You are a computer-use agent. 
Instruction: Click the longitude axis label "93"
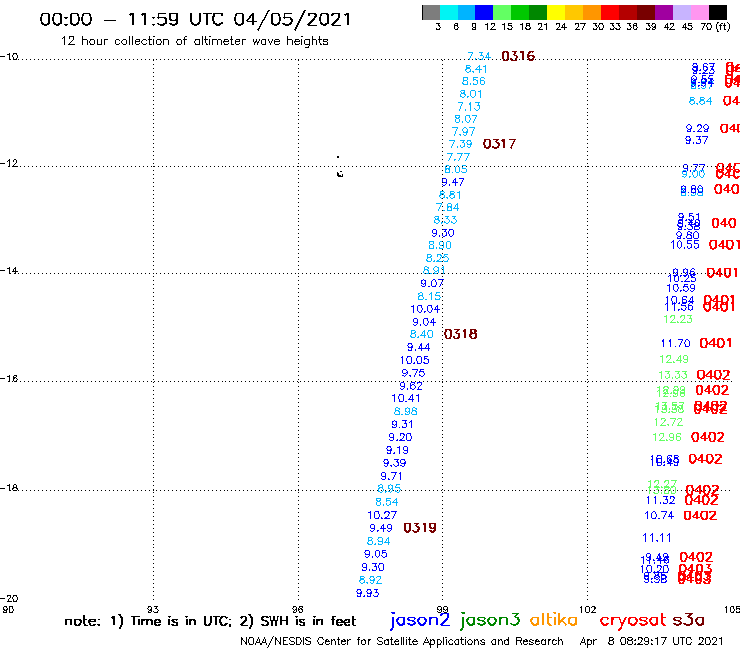tap(153, 609)
